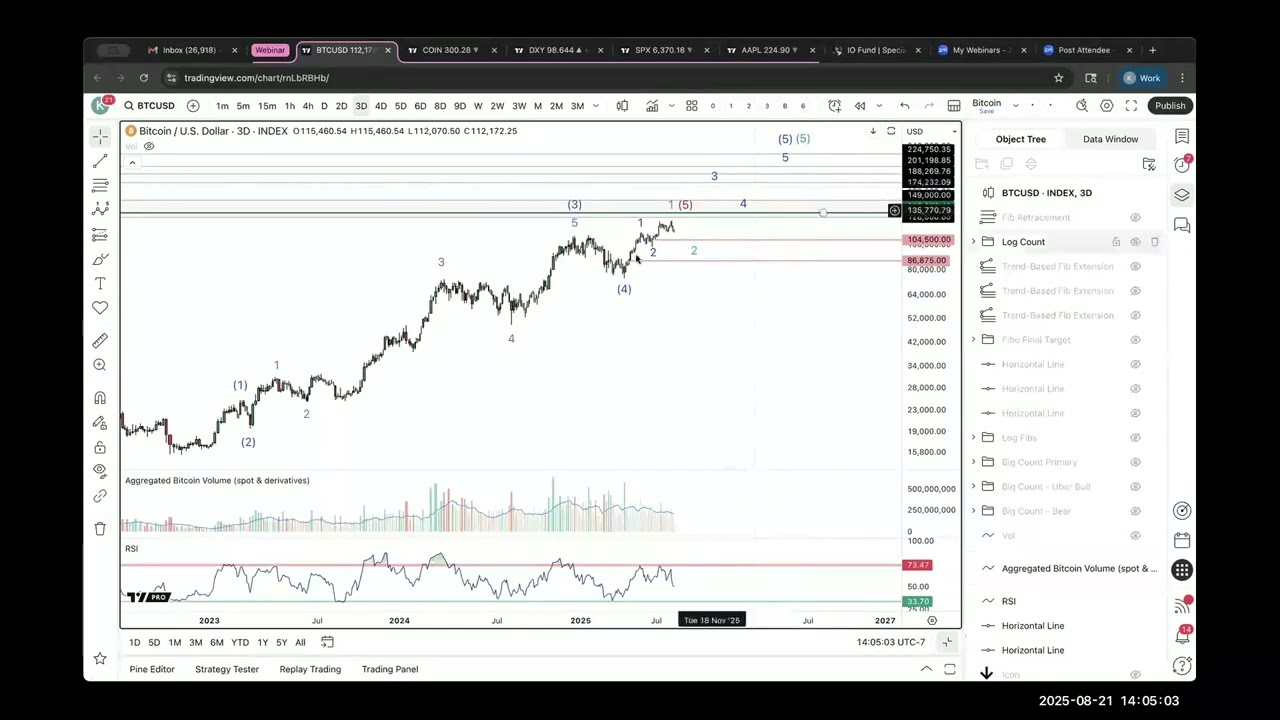Expand the Fibo Final Target folder

click(974, 340)
